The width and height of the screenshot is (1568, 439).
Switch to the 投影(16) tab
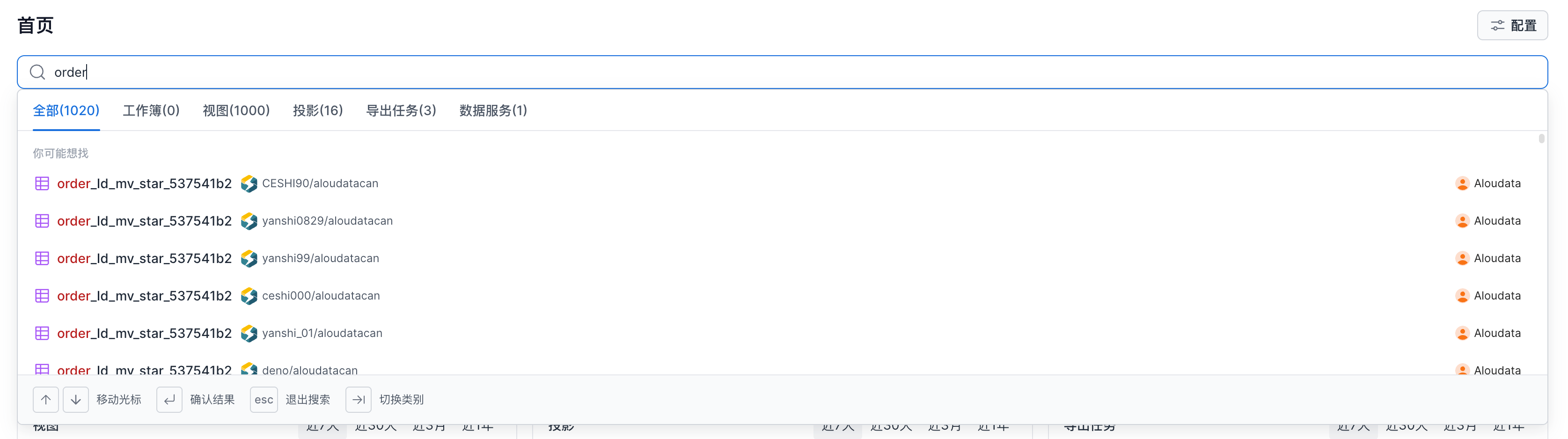coord(318,111)
